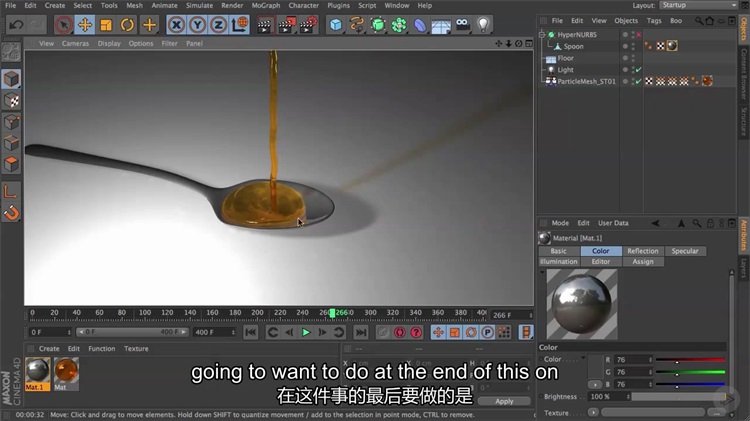Switch to the Reflection material tab
The width and height of the screenshot is (750, 421).
643,251
